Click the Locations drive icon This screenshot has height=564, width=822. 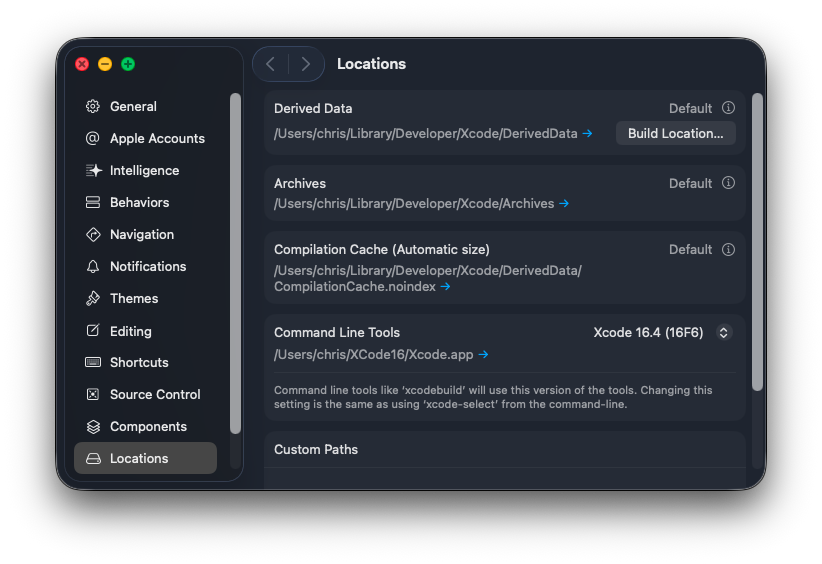pyautogui.click(x=93, y=459)
